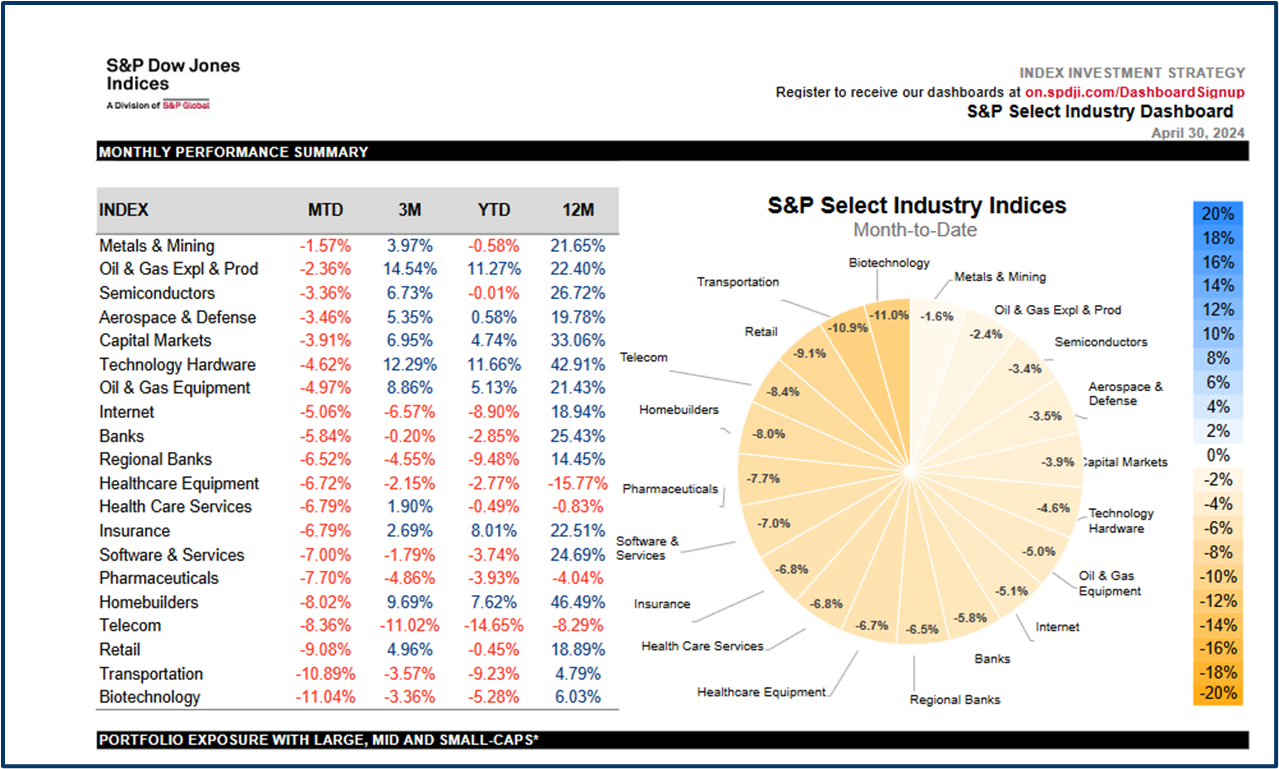
Task: Click the Metals & Mining pie slice value
Action: point(932,317)
